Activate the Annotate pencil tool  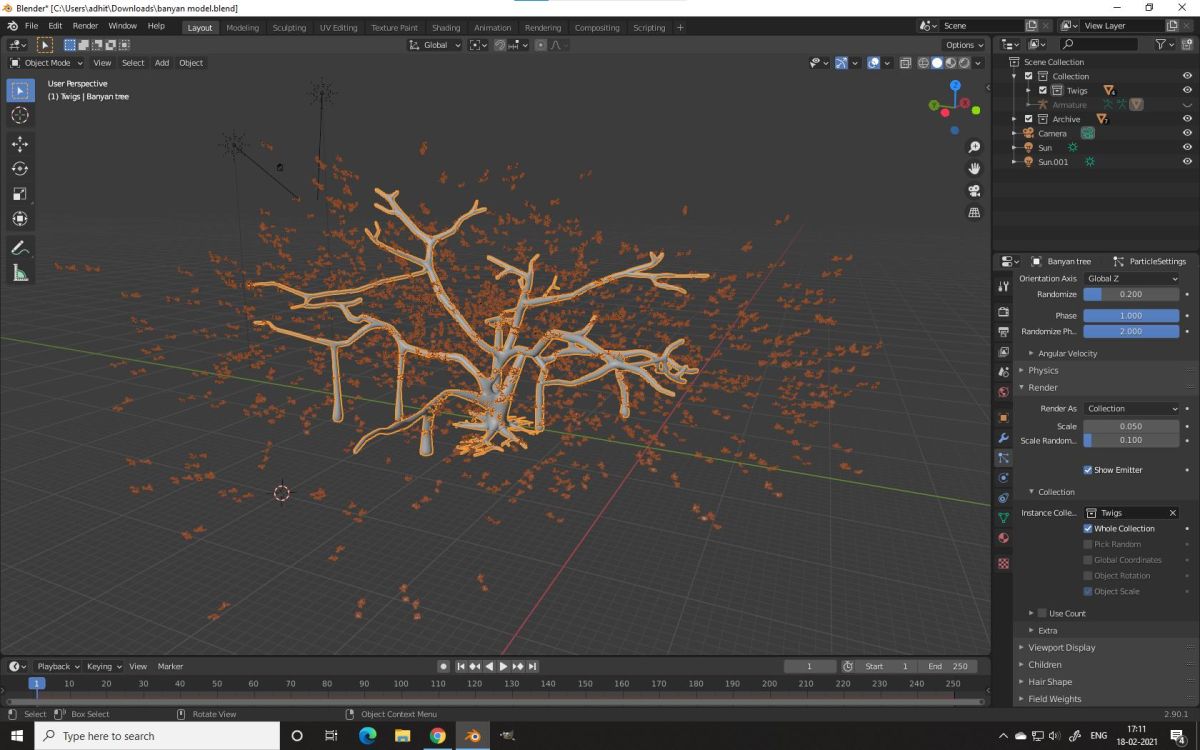click(x=20, y=248)
